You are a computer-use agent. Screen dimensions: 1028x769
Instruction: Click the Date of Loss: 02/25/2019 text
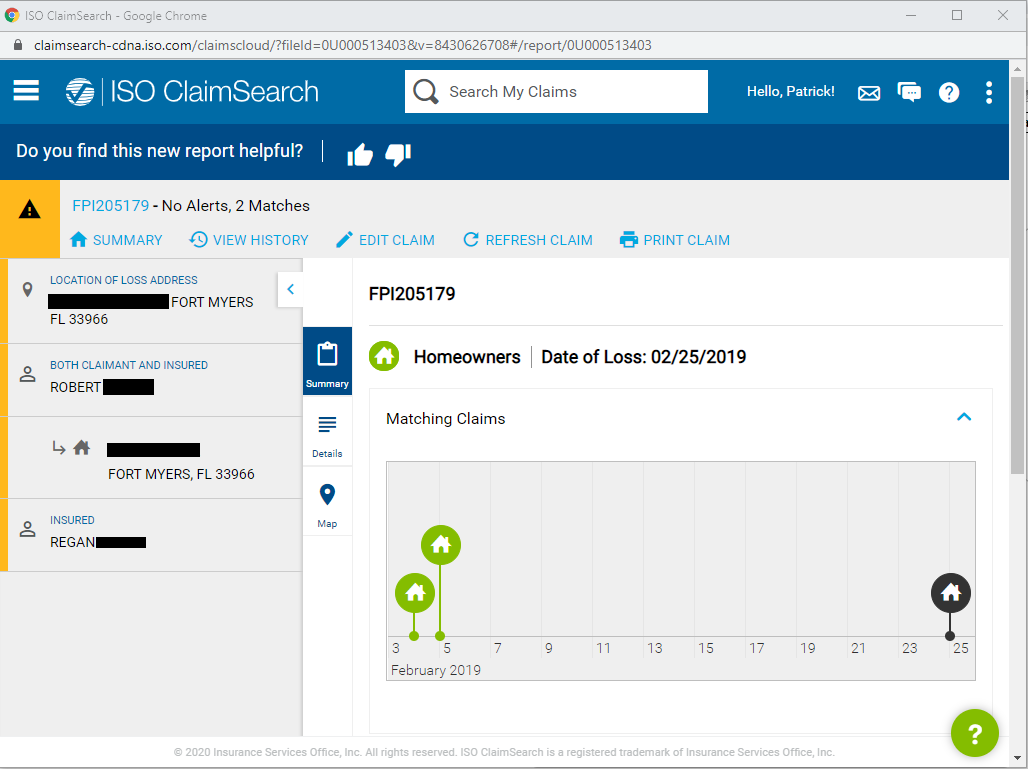point(644,357)
